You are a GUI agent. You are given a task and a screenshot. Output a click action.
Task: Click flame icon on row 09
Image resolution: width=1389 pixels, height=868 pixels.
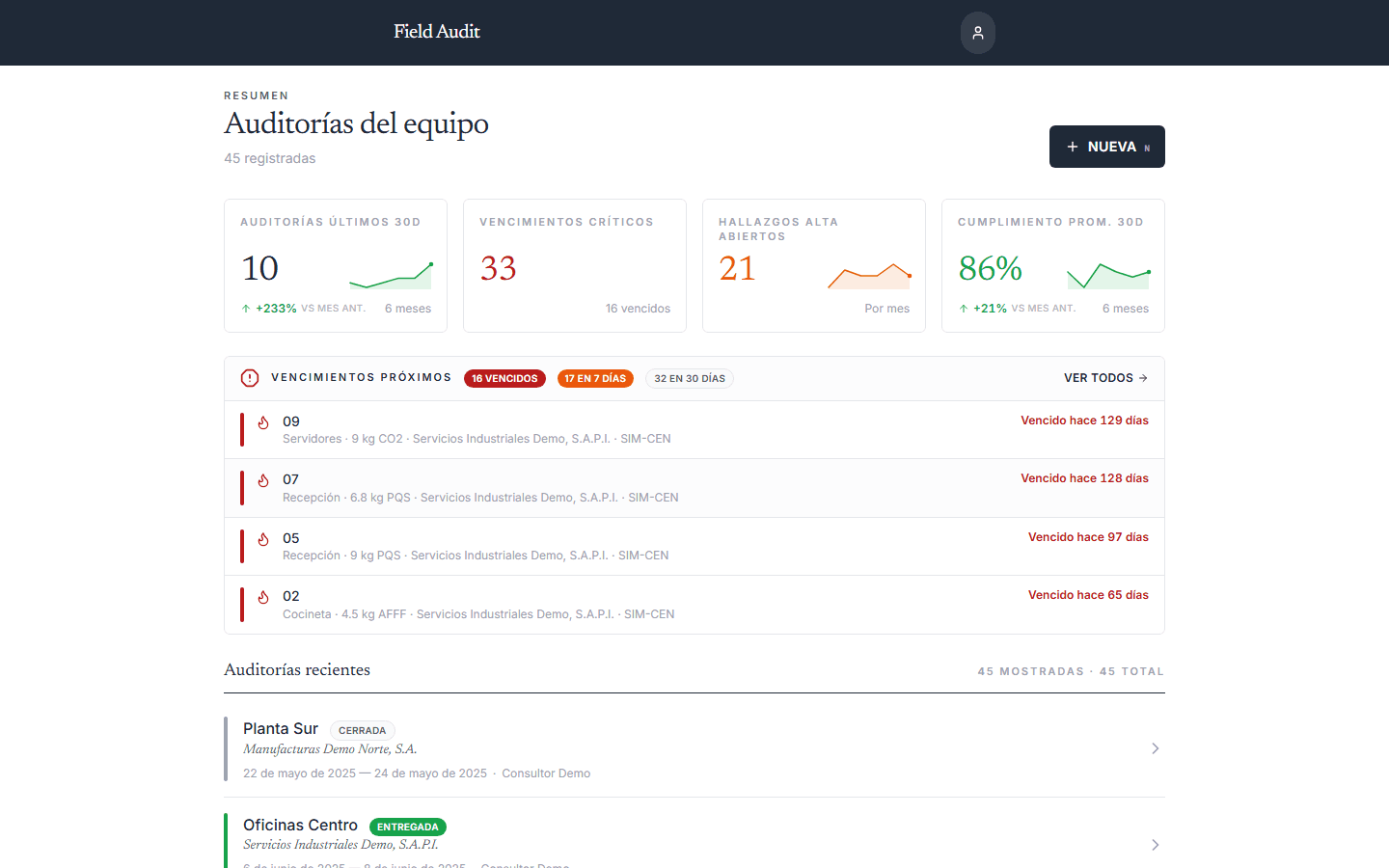pyautogui.click(x=263, y=422)
